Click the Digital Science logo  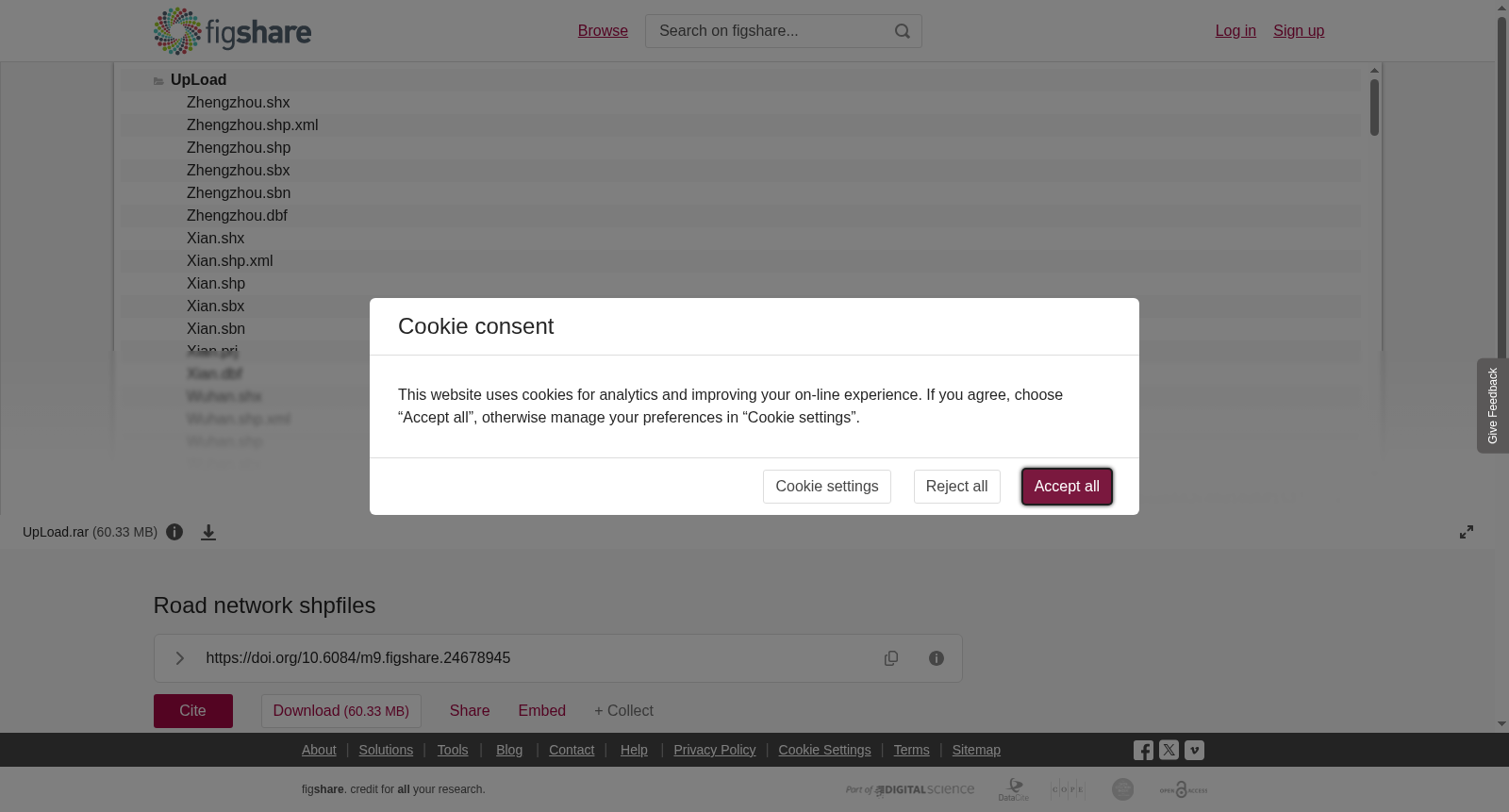point(910,789)
